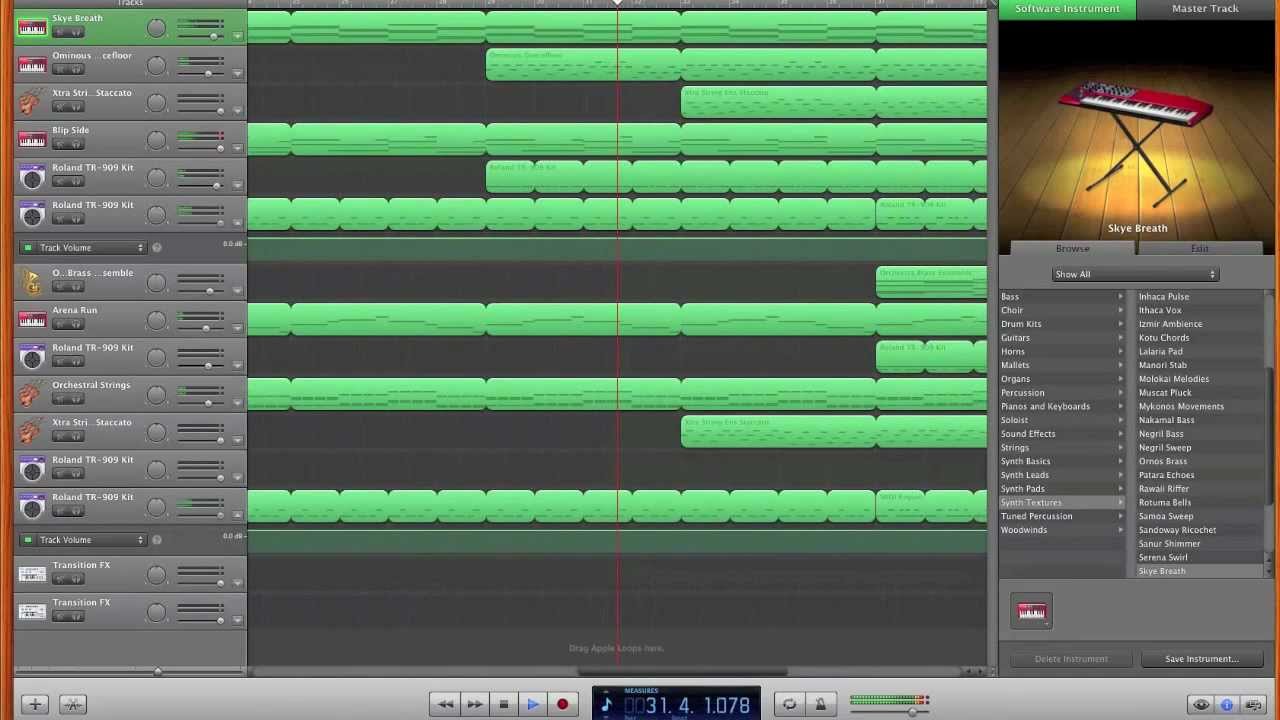Screen dimensions: 1280x720
Task: Click the Ominous dancefloor track keyboard icon
Action: (x=32, y=65)
